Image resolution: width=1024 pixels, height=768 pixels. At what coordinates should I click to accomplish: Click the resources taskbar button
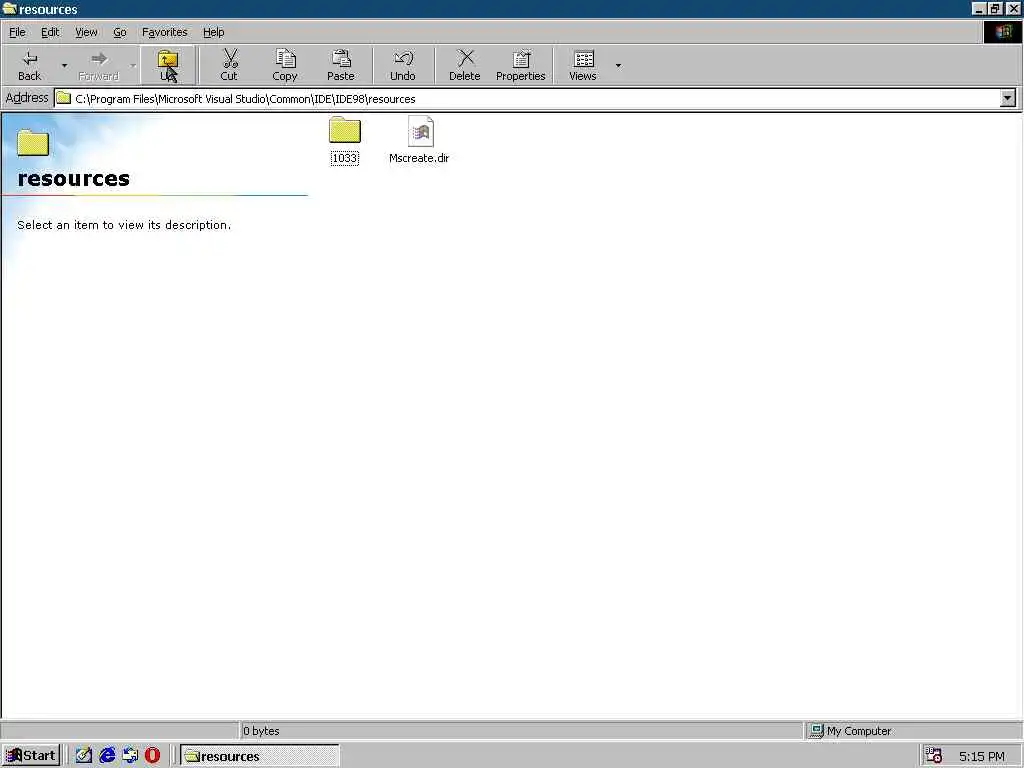pos(259,756)
